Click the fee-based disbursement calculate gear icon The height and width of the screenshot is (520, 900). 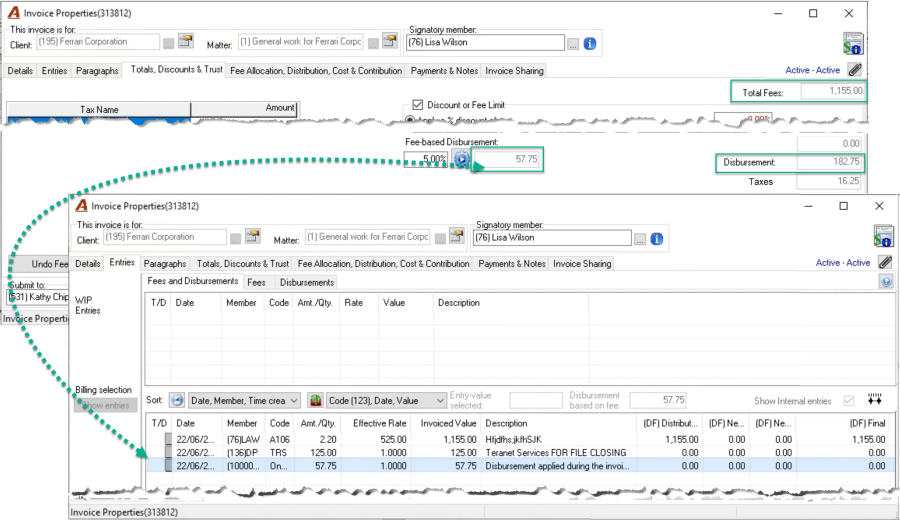[x=461, y=158]
